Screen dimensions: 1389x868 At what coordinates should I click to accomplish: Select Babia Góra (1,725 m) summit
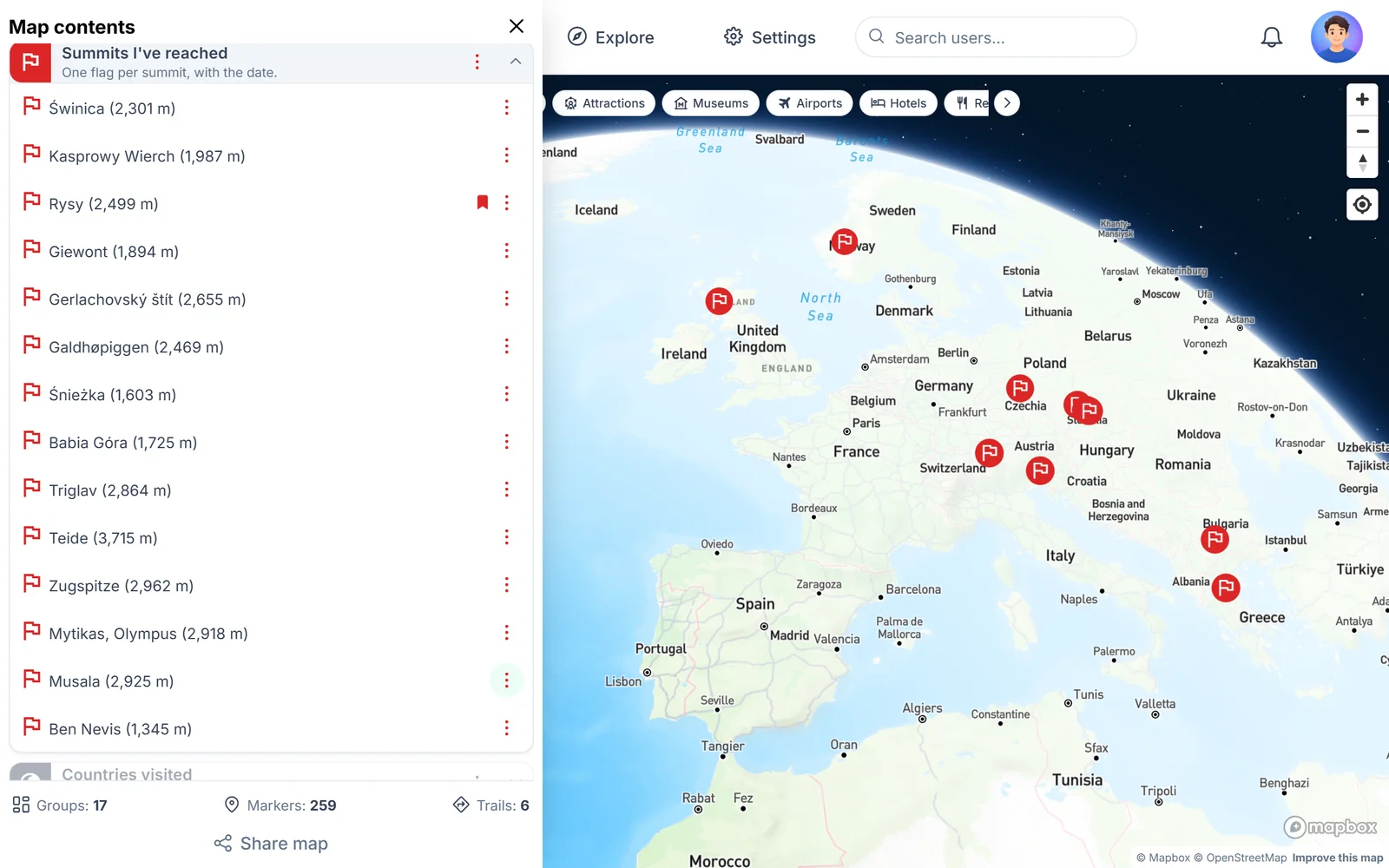click(271, 442)
